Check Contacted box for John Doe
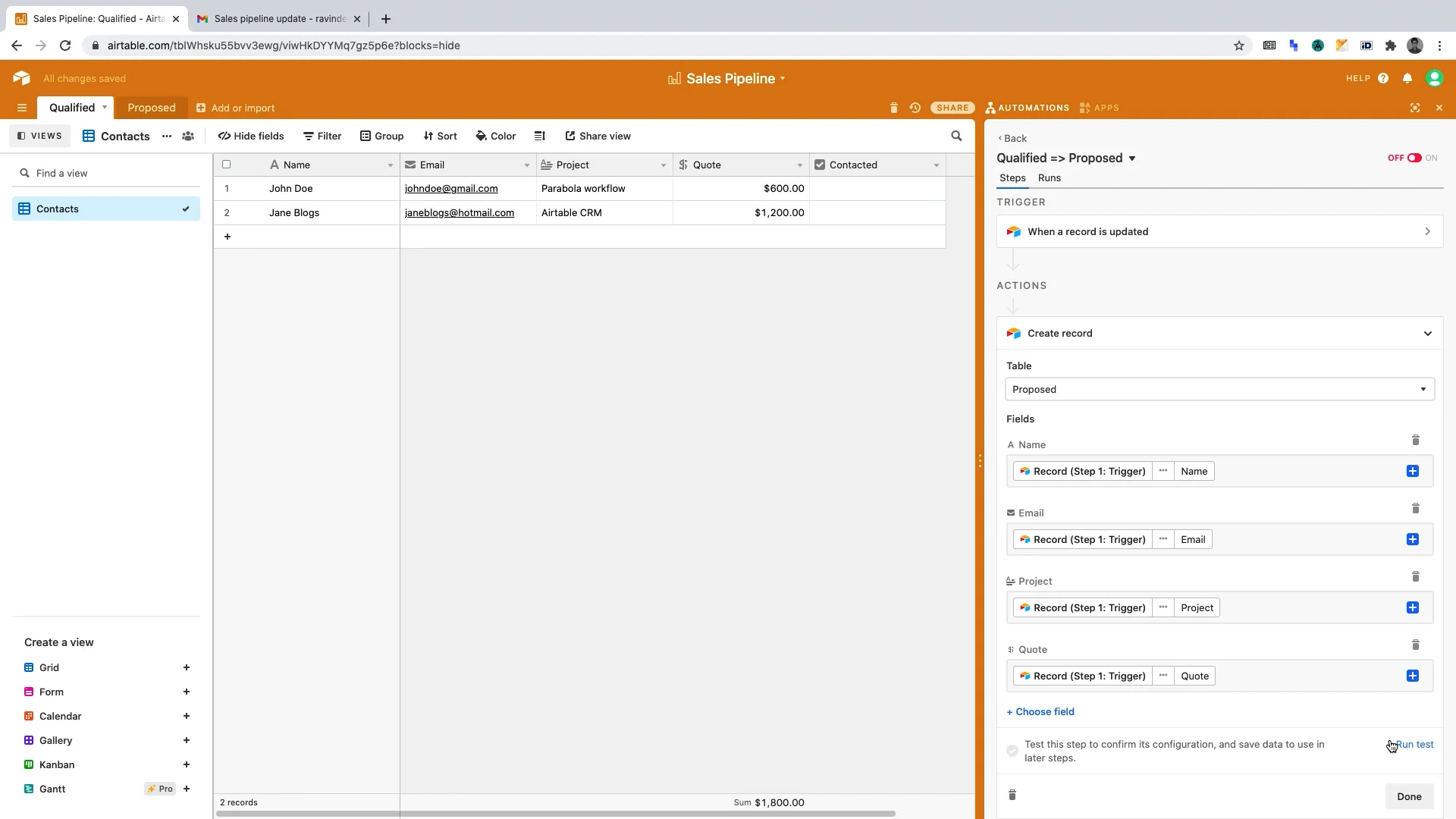 [877, 189]
